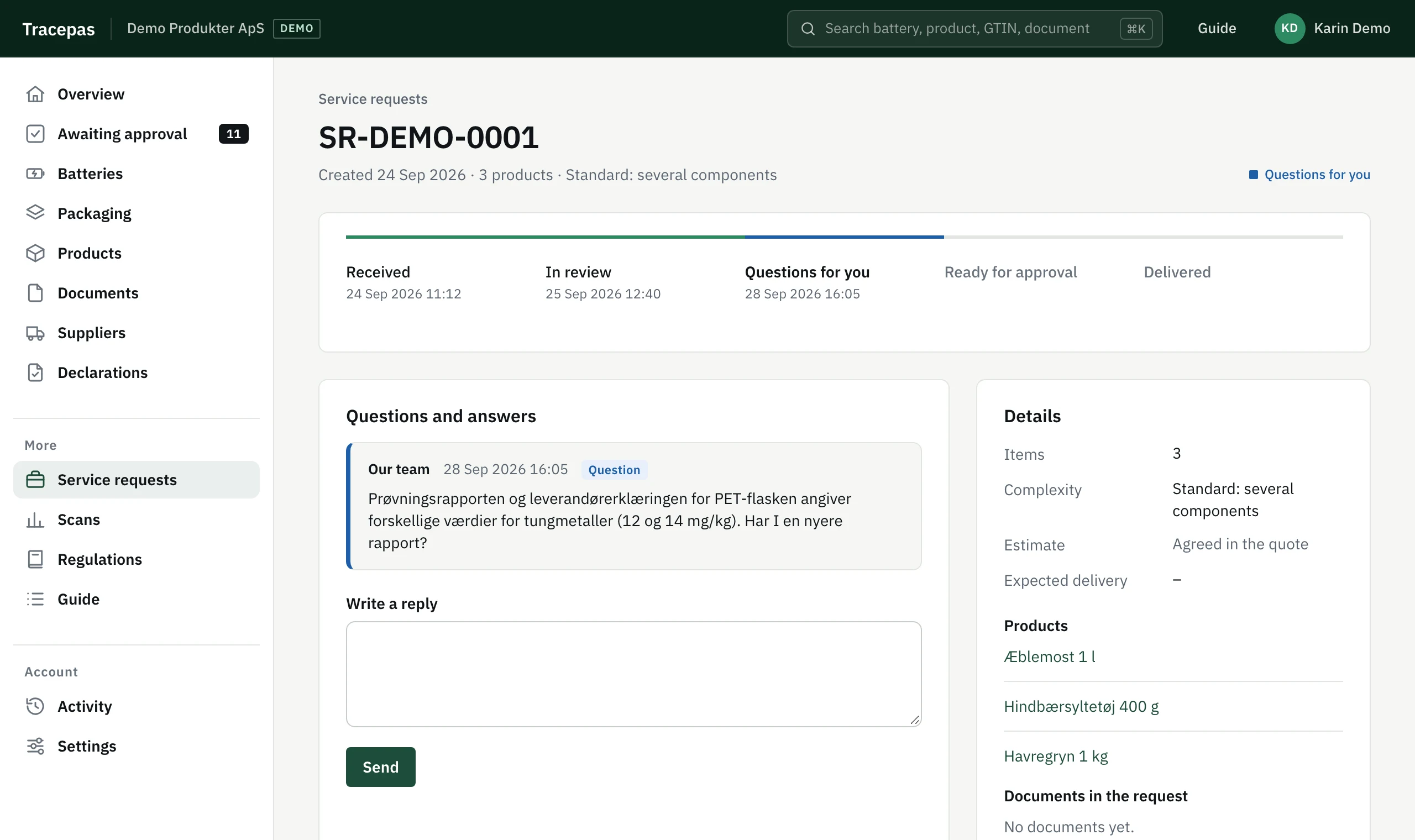Click the Tracepas logo
Screen dimensions: 1415x840
point(58,29)
